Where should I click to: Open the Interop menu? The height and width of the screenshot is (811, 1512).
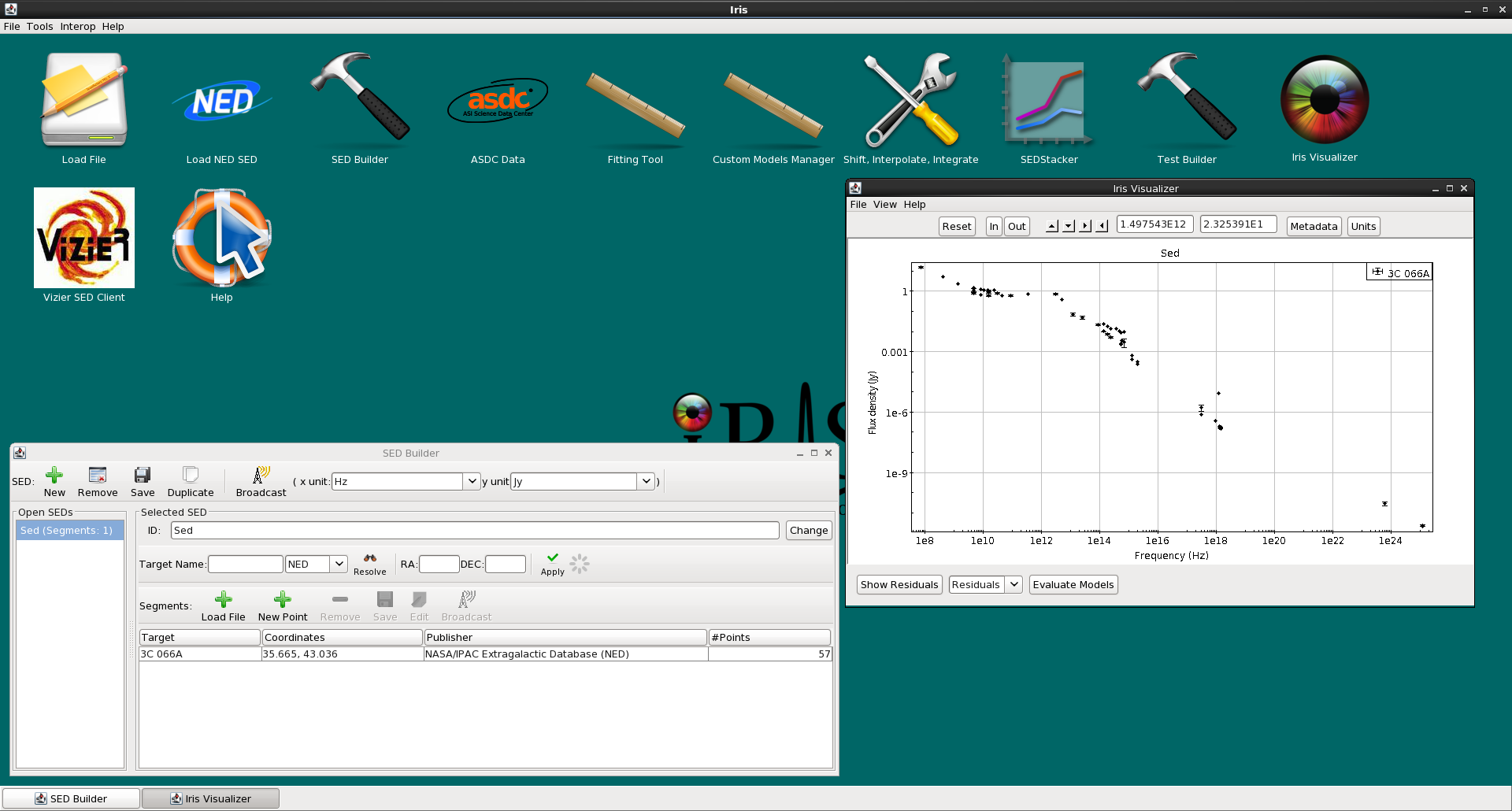(78, 26)
